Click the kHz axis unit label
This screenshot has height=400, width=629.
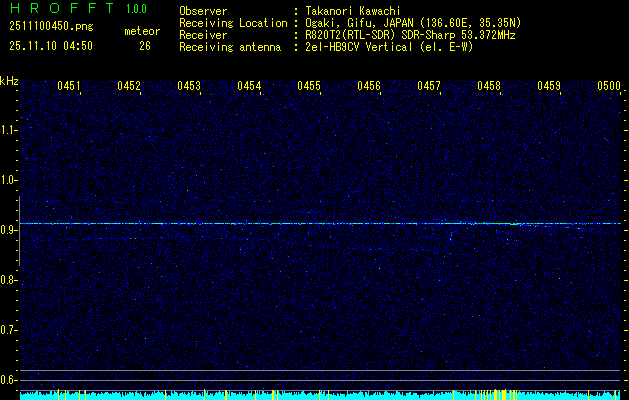(x=9, y=81)
